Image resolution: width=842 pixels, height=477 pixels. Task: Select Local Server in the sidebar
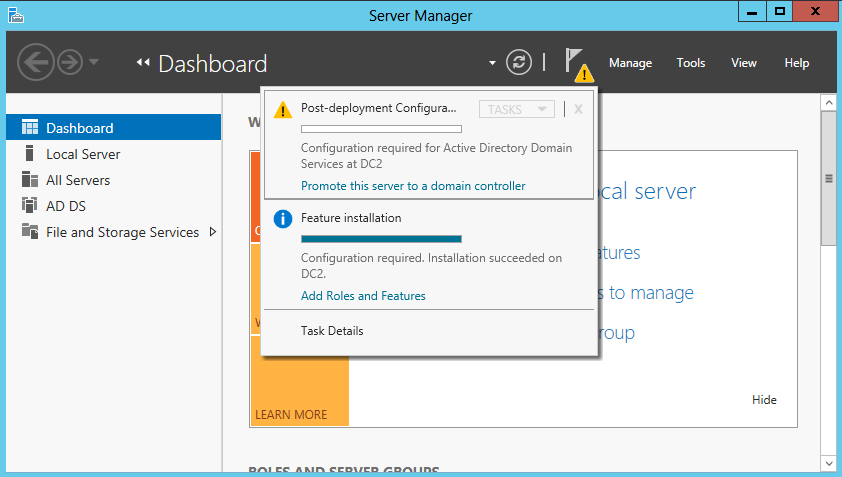point(113,154)
